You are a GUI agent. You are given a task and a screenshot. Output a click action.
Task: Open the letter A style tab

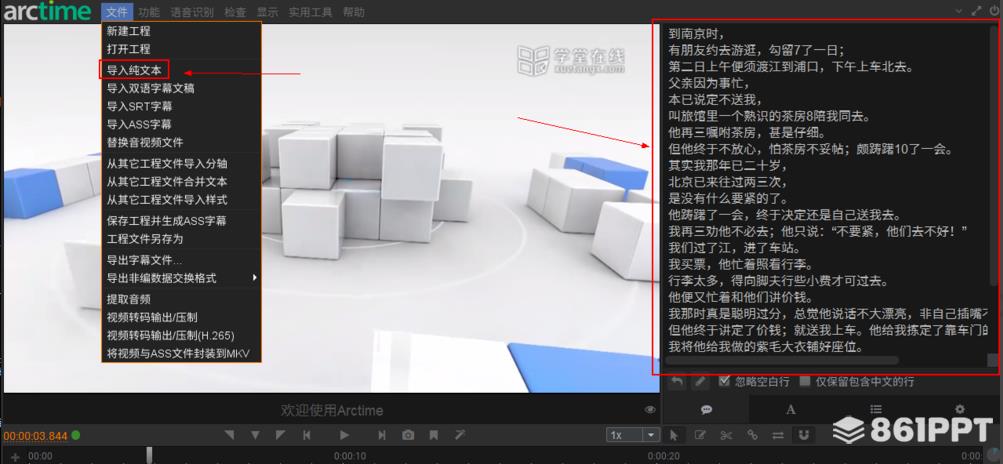click(791, 410)
